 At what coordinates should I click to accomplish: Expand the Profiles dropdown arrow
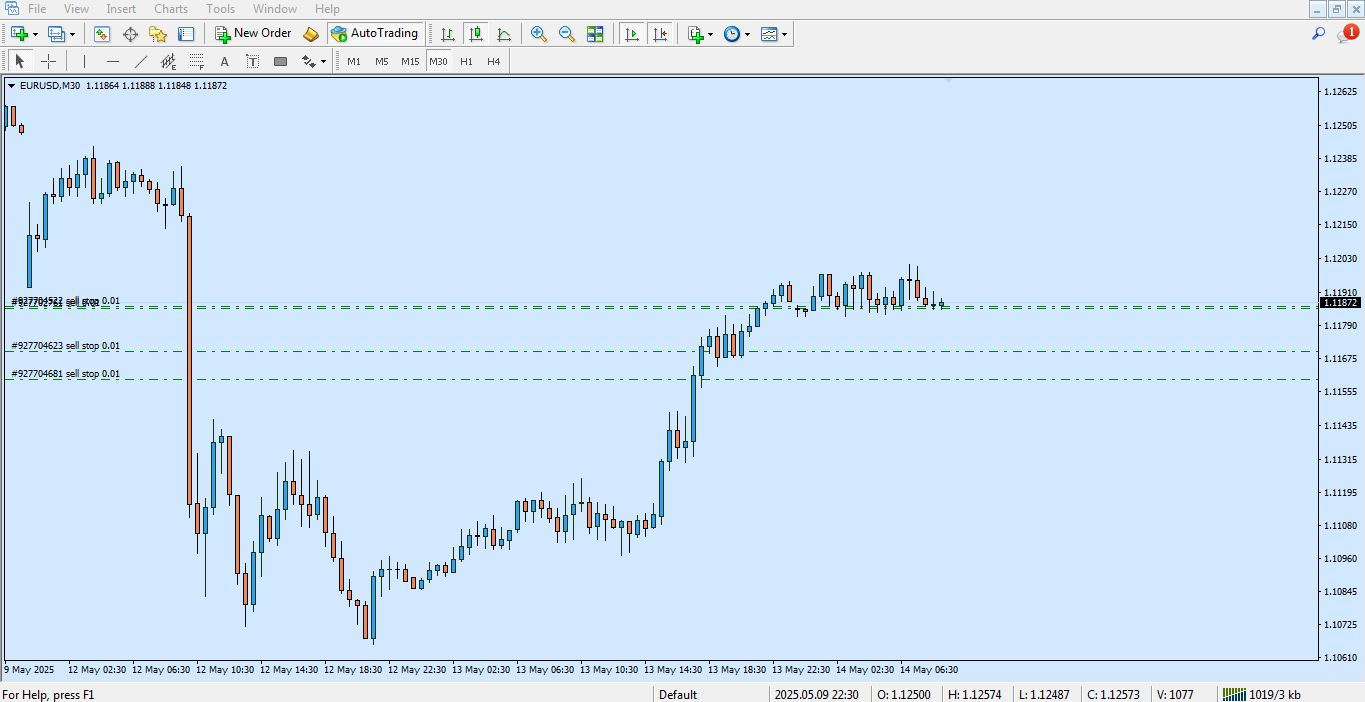(72, 34)
